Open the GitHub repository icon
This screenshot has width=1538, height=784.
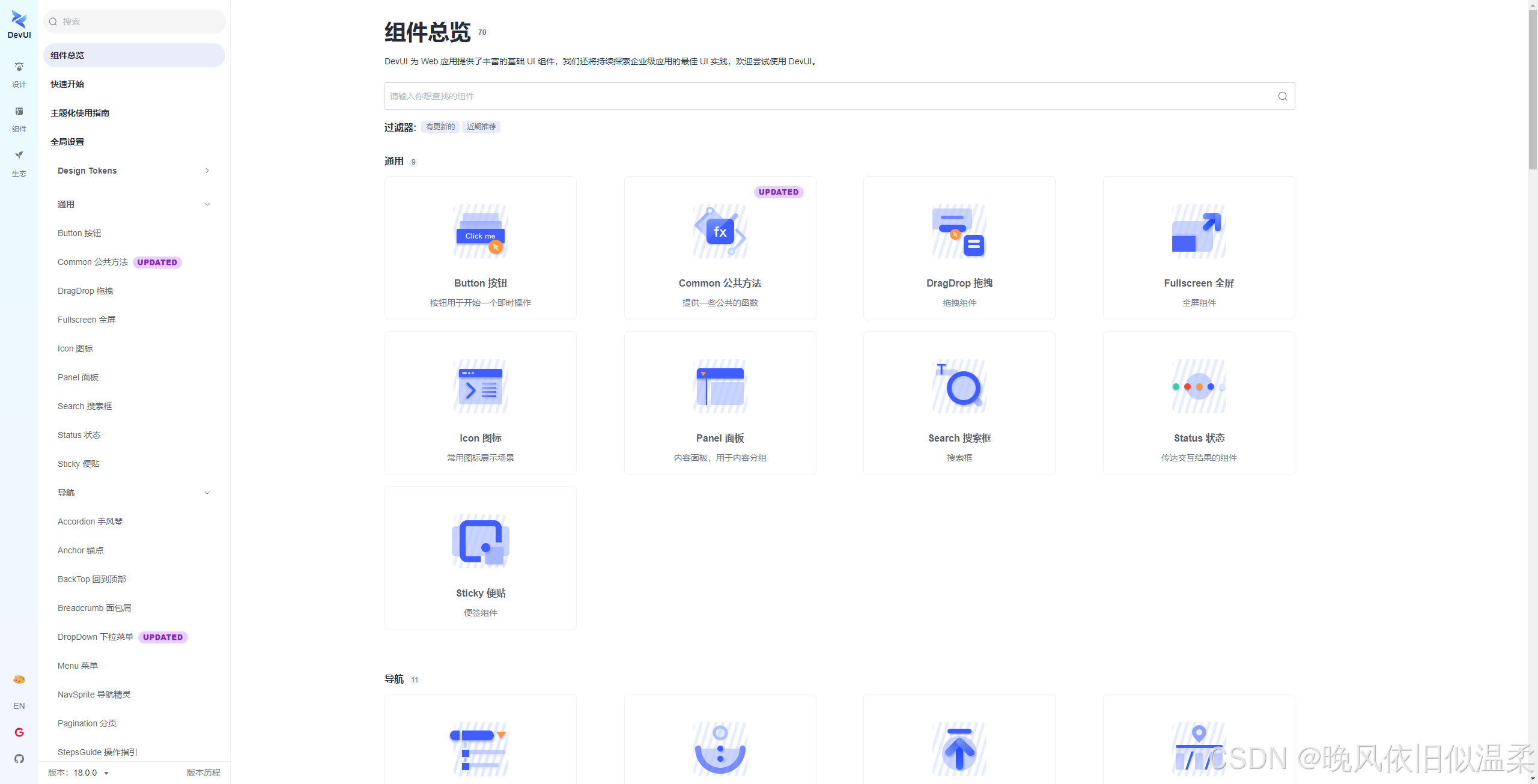pyautogui.click(x=19, y=759)
